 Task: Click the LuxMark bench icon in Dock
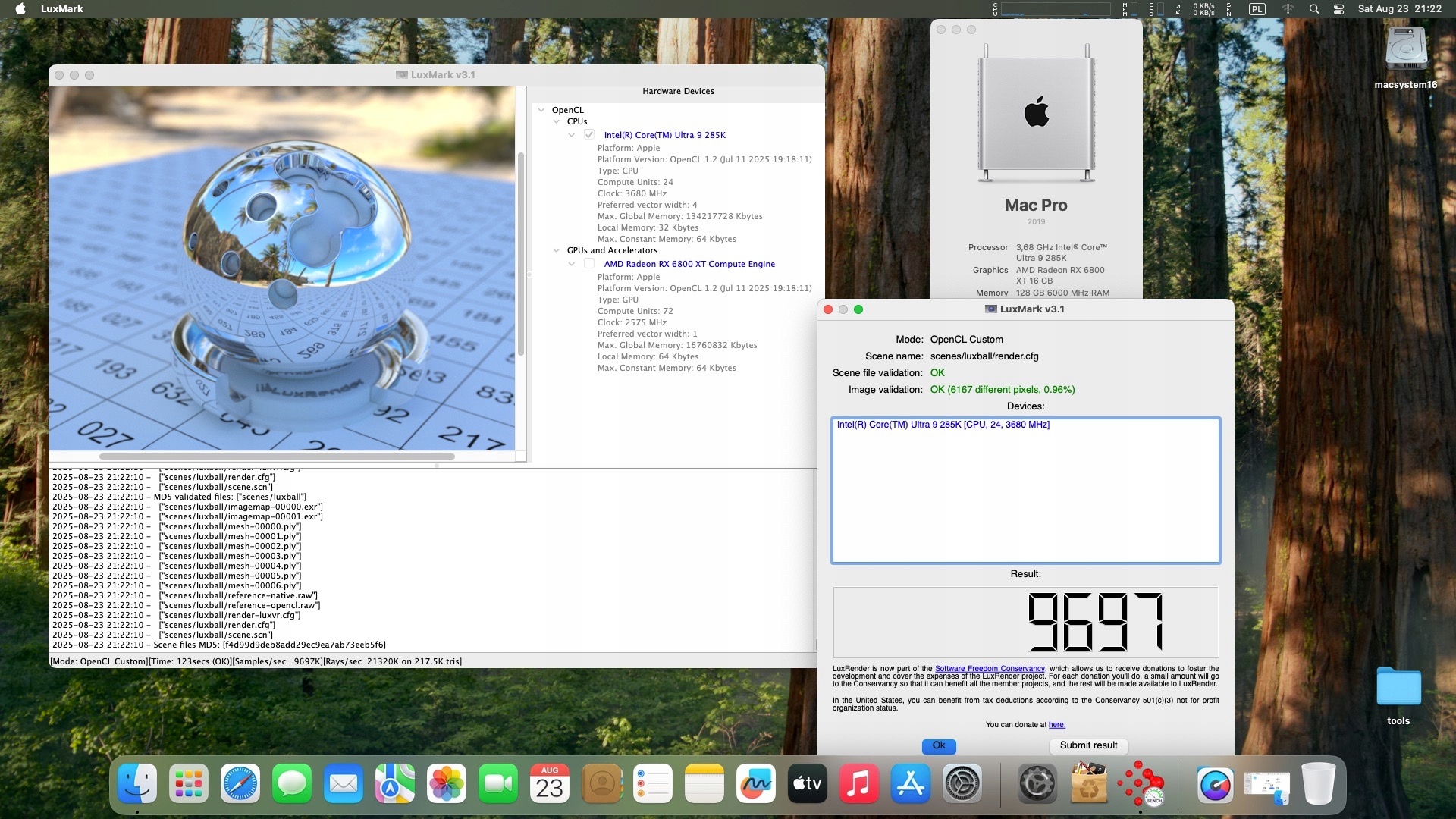tap(1141, 783)
